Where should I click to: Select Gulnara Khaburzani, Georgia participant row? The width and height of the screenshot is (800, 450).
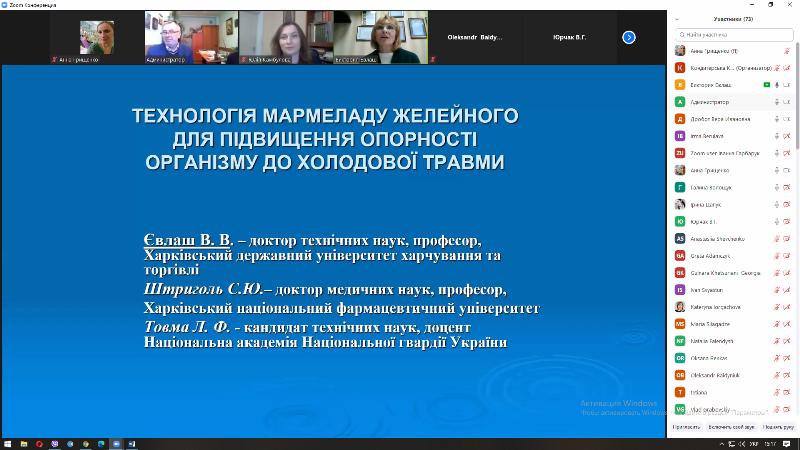click(733, 273)
